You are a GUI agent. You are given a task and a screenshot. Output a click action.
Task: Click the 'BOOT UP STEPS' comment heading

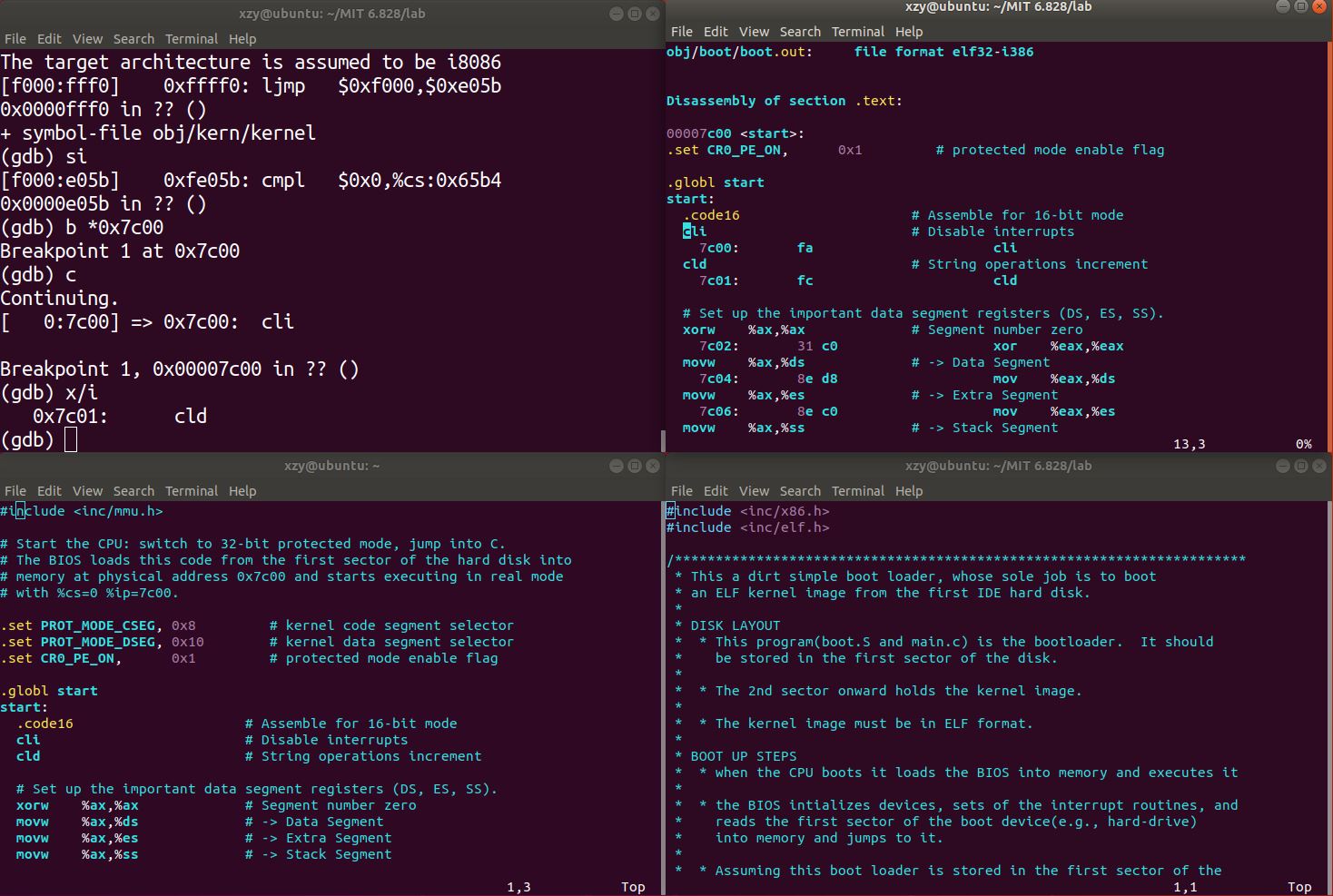743,756
